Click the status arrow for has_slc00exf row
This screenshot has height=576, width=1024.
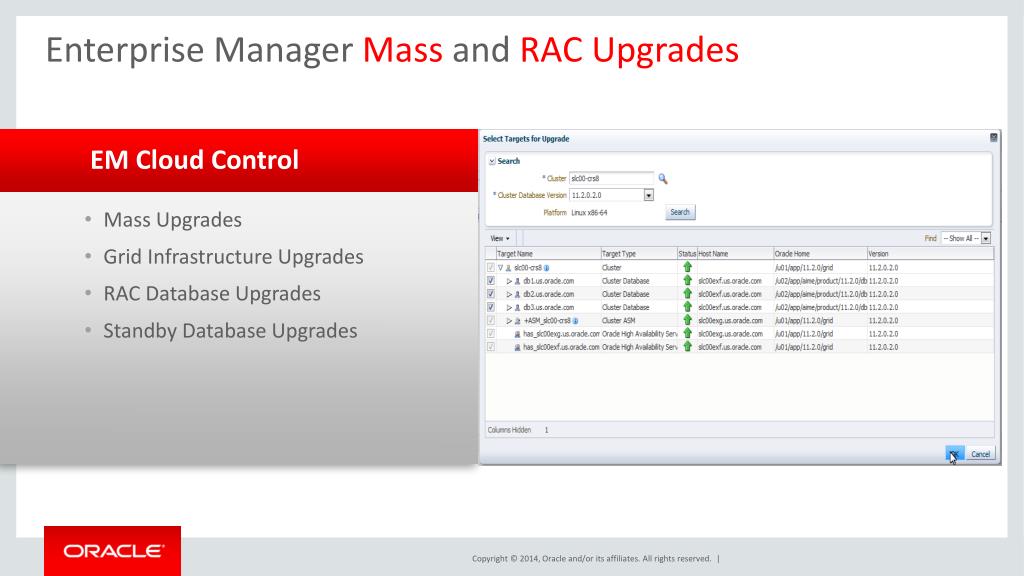tap(687, 347)
